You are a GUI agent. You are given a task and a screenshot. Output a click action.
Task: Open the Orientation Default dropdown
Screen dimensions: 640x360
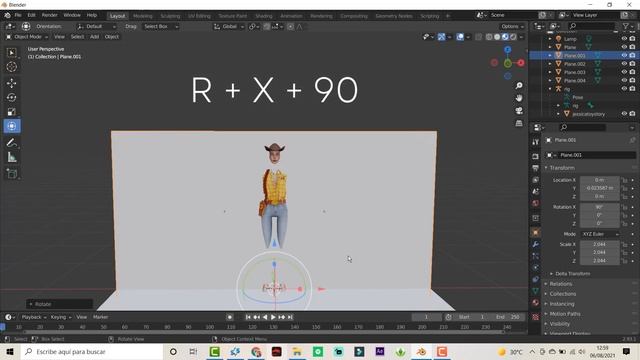pyautogui.click(x=96, y=27)
